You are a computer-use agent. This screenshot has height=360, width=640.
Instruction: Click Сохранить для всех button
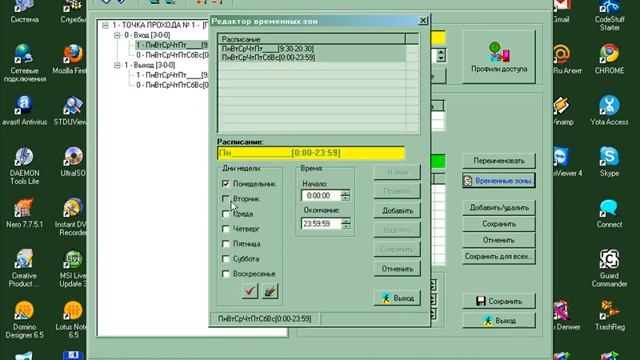[499, 257]
